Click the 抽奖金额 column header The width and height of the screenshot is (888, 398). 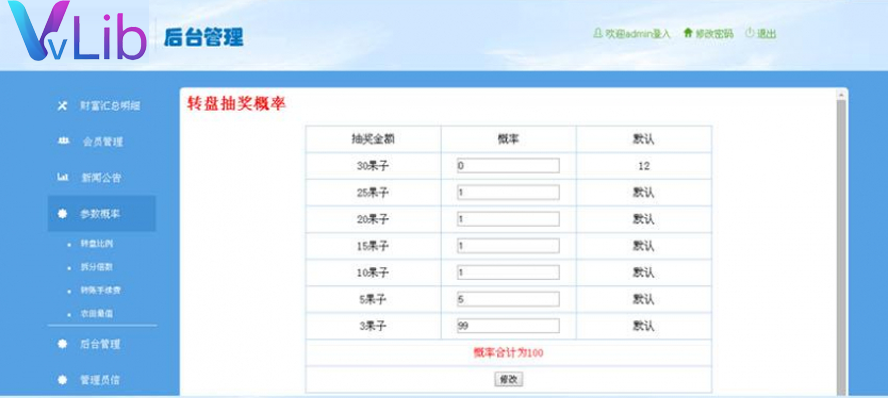pos(373,139)
